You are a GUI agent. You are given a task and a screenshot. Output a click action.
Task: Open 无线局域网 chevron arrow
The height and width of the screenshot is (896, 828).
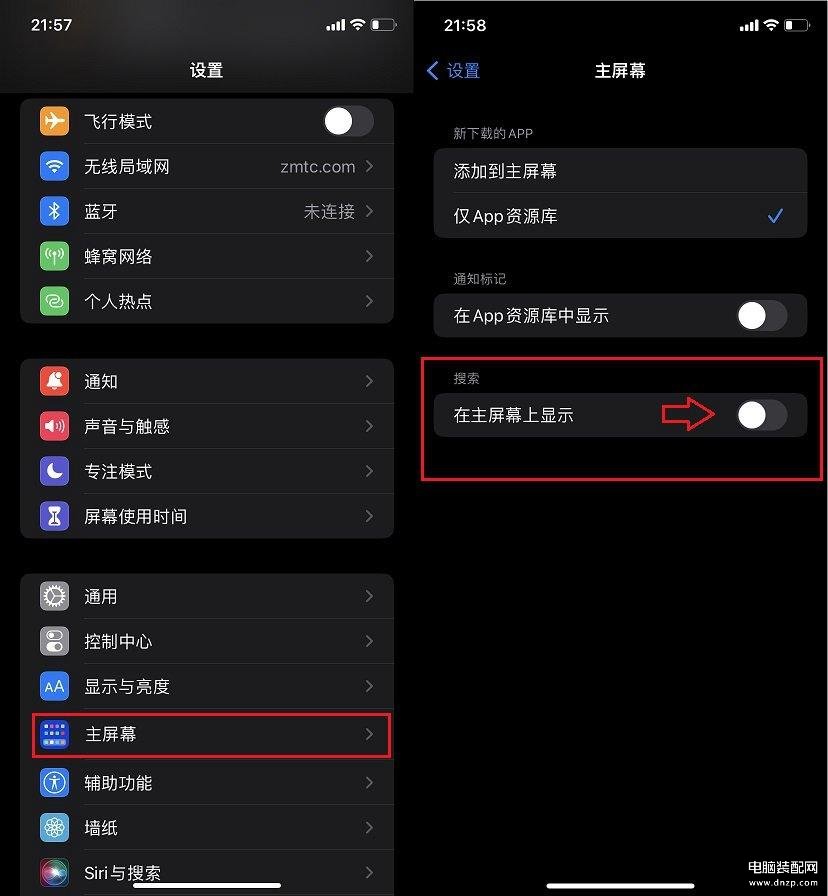tap(369, 166)
